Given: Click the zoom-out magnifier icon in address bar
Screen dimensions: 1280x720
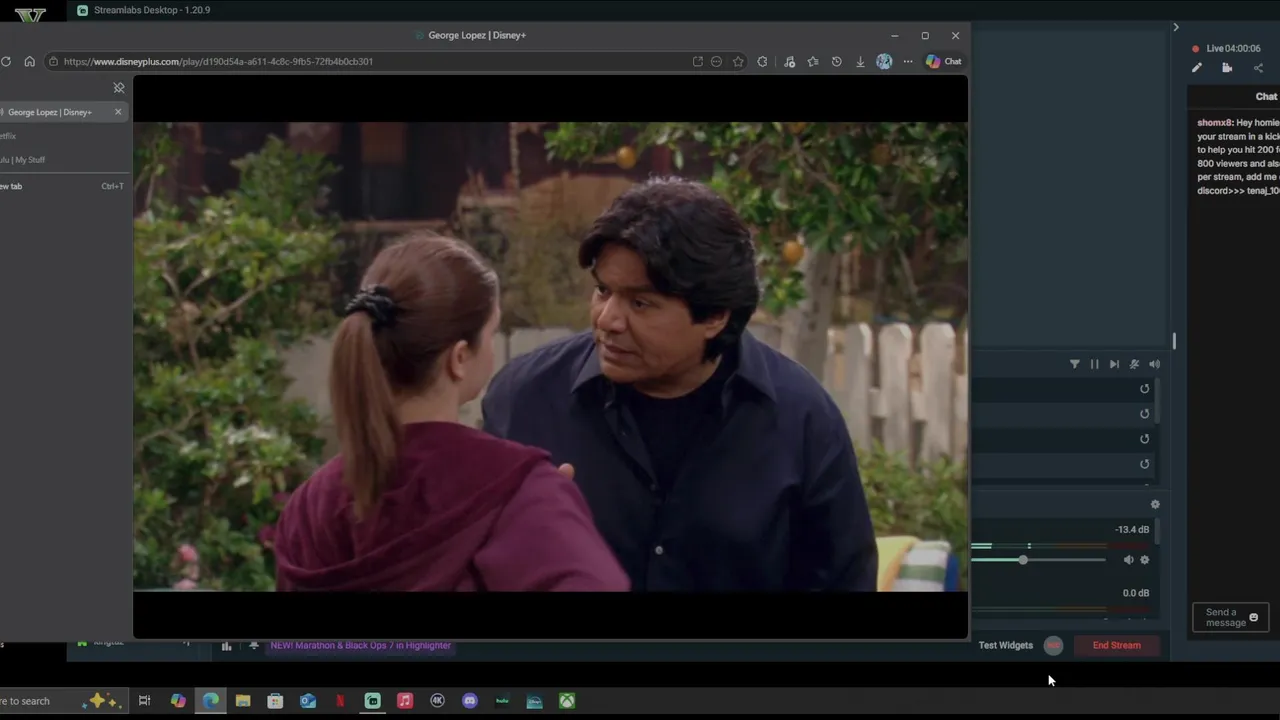Looking at the screenshot, I should click(716, 61).
